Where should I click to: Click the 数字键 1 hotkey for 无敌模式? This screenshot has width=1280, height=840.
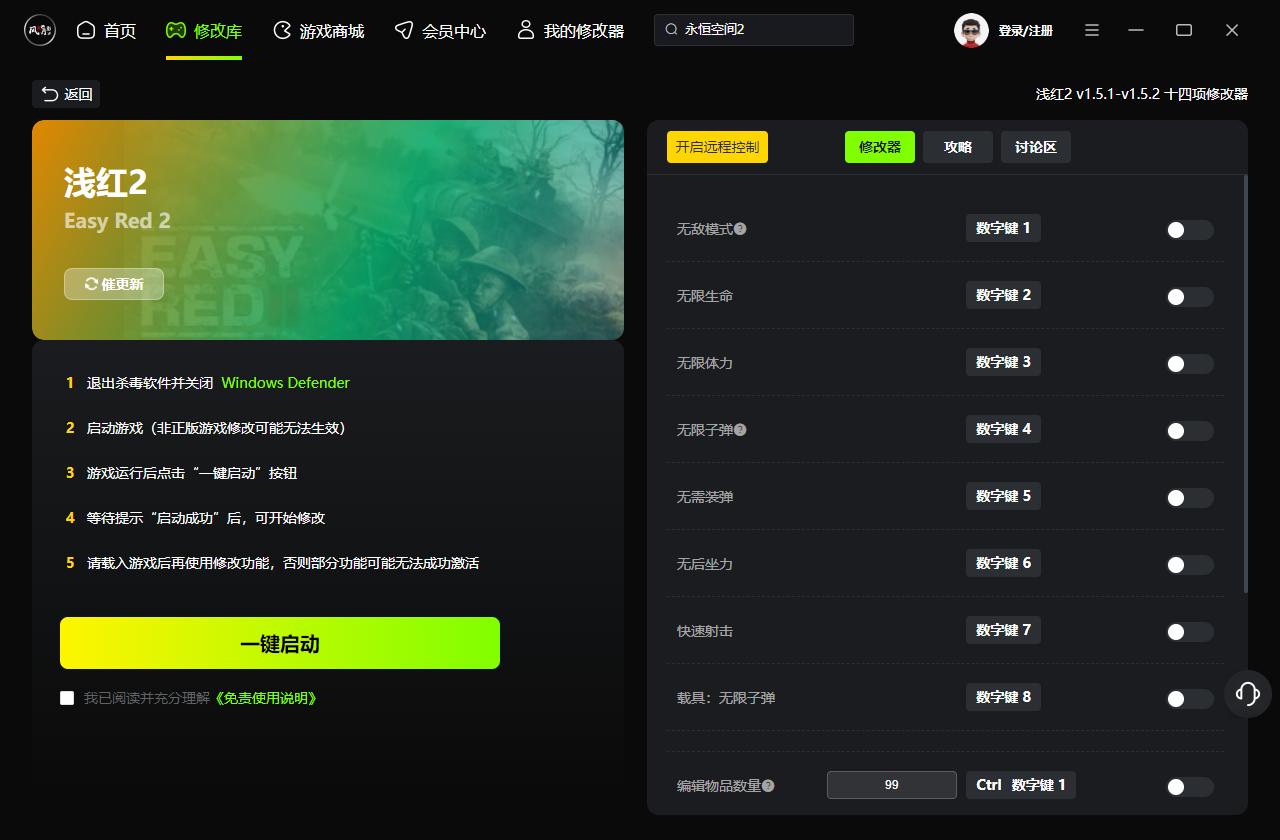(1003, 228)
